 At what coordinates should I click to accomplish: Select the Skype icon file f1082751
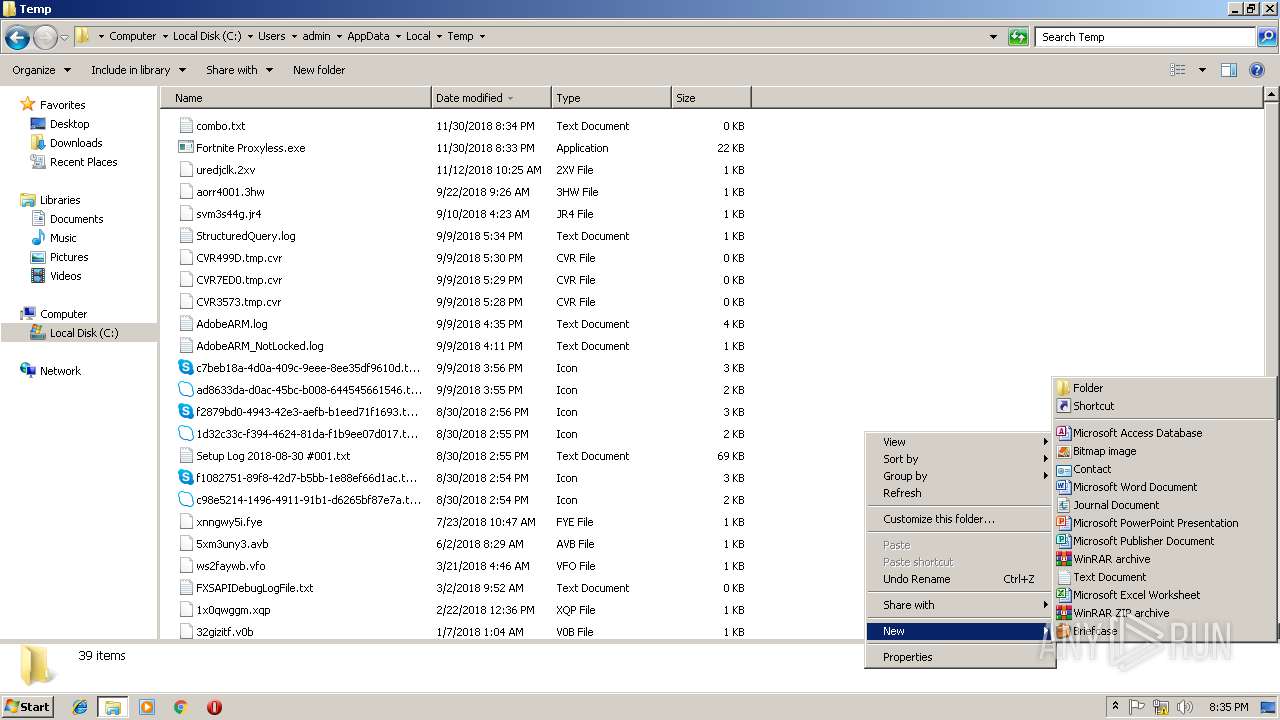[x=185, y=478]
